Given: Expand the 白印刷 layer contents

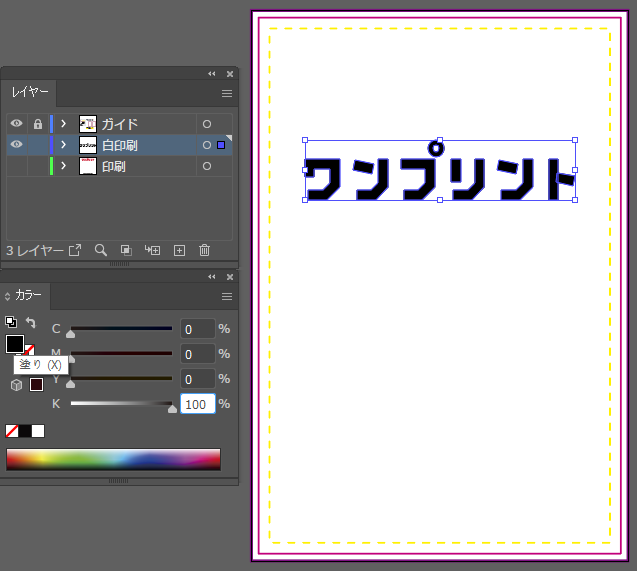Looking at the screenshot, I should point(63,145).
